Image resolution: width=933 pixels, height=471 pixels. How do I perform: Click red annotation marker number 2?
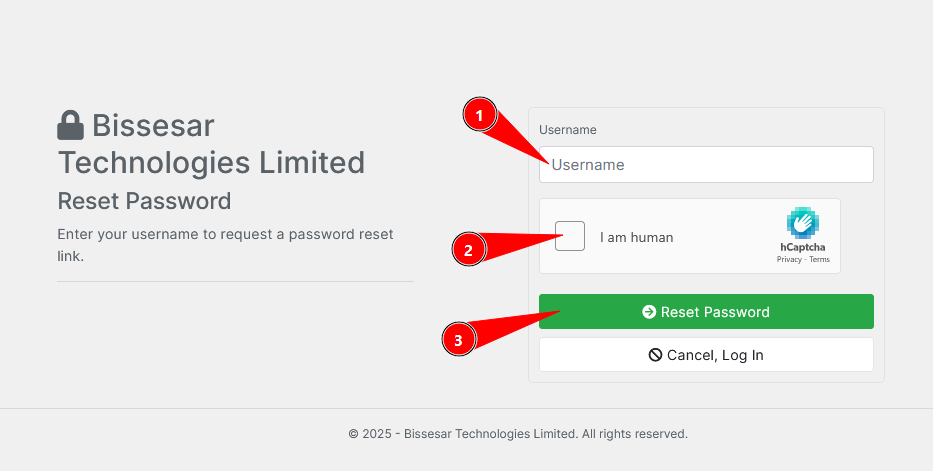coord(469,250)
